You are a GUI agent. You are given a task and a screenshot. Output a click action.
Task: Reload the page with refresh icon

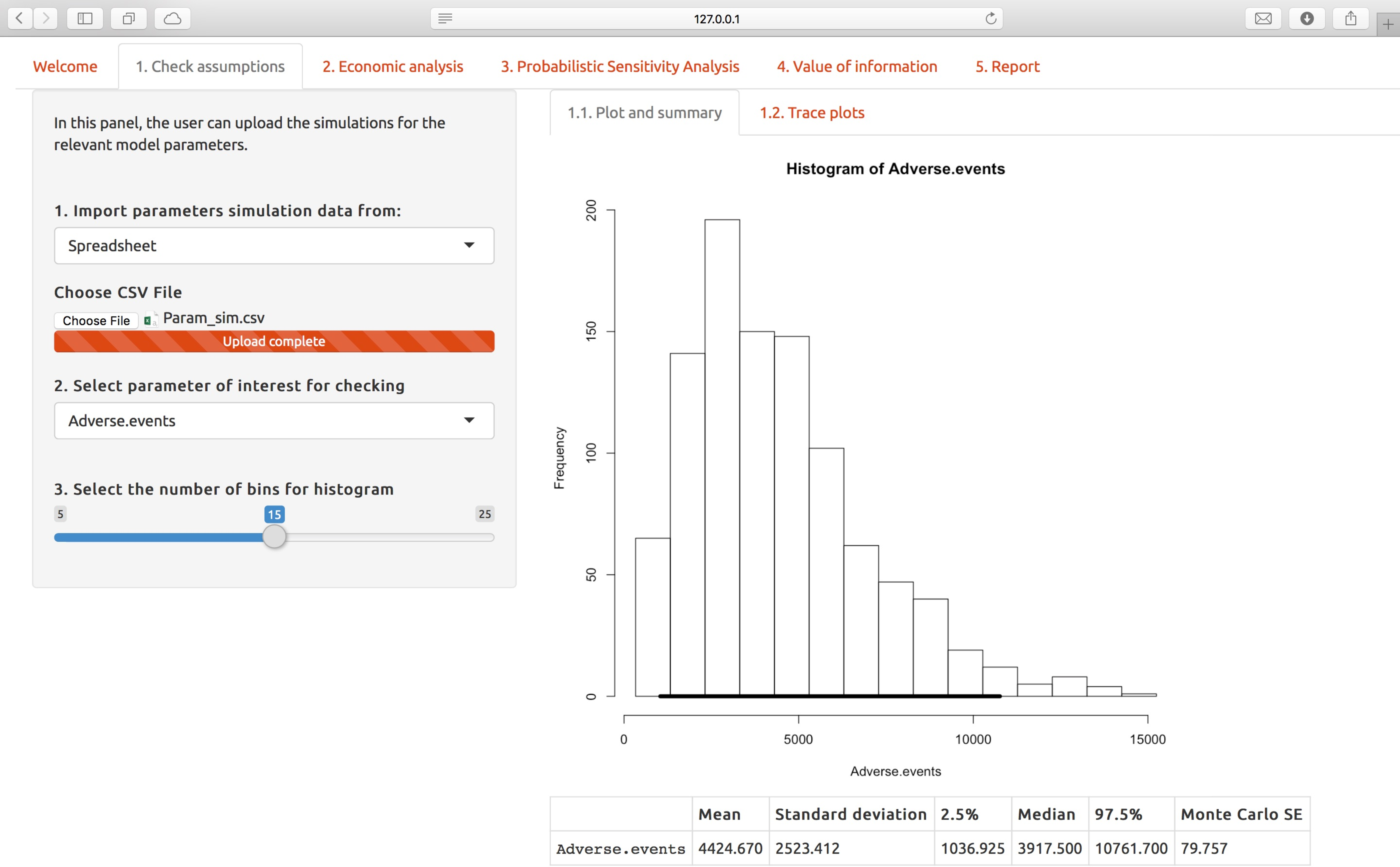click(x=990, y=18)
